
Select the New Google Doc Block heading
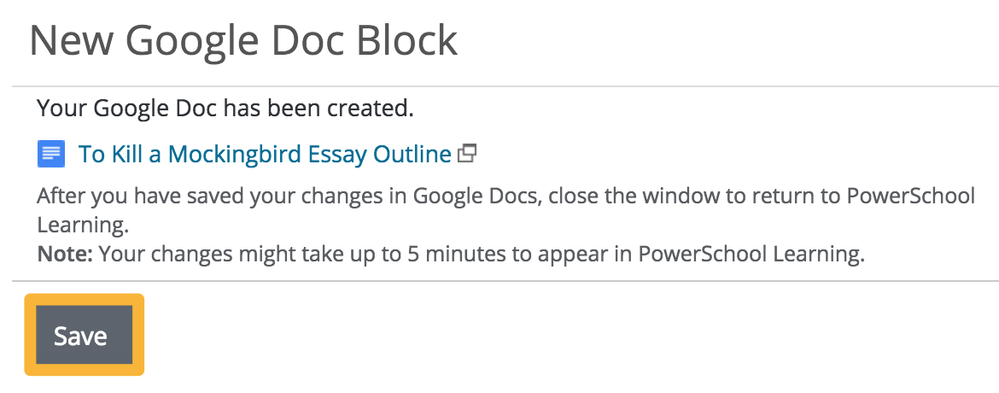[x=243, y=41]
